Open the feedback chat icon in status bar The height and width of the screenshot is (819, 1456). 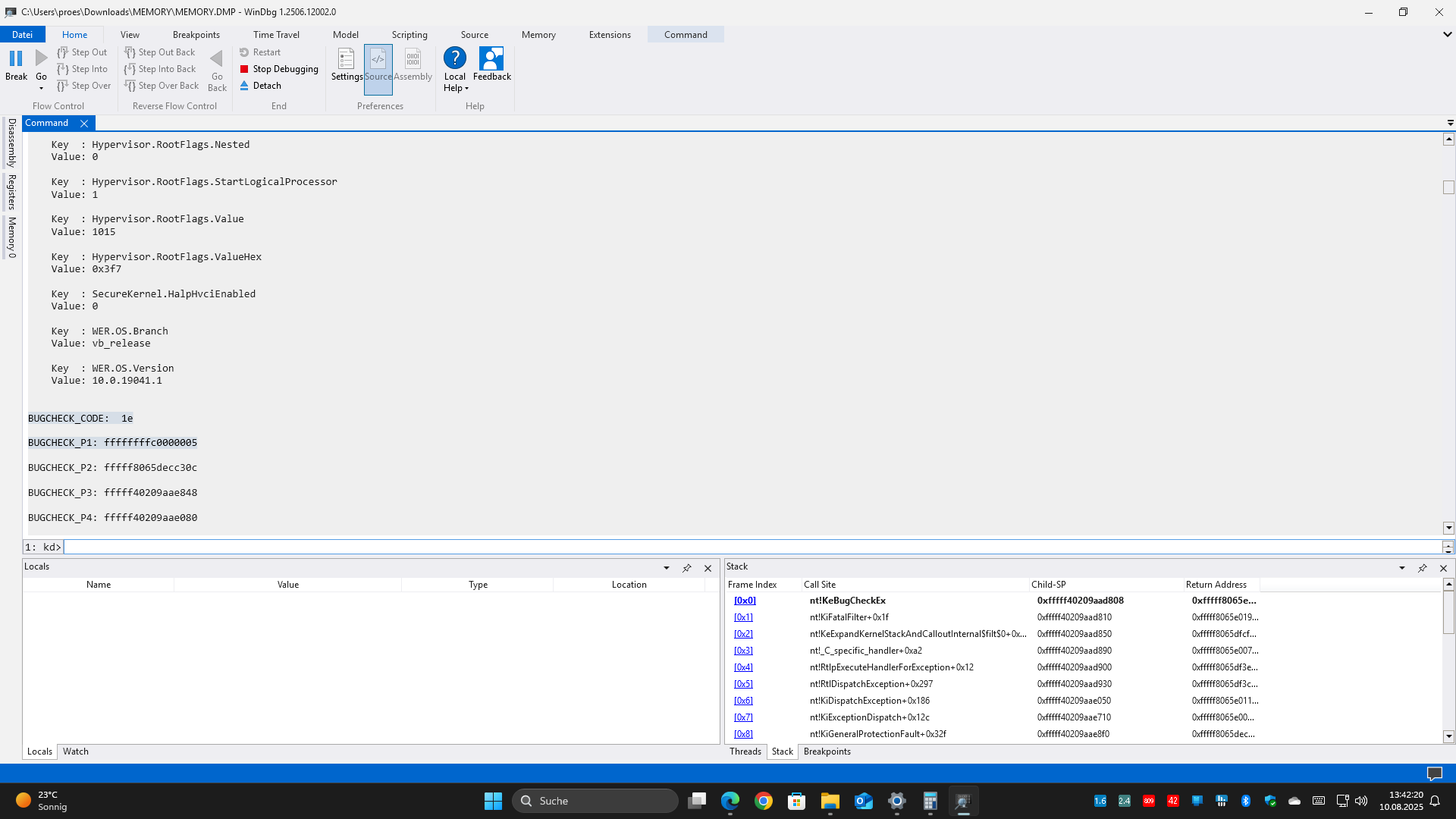[1434, 773]
